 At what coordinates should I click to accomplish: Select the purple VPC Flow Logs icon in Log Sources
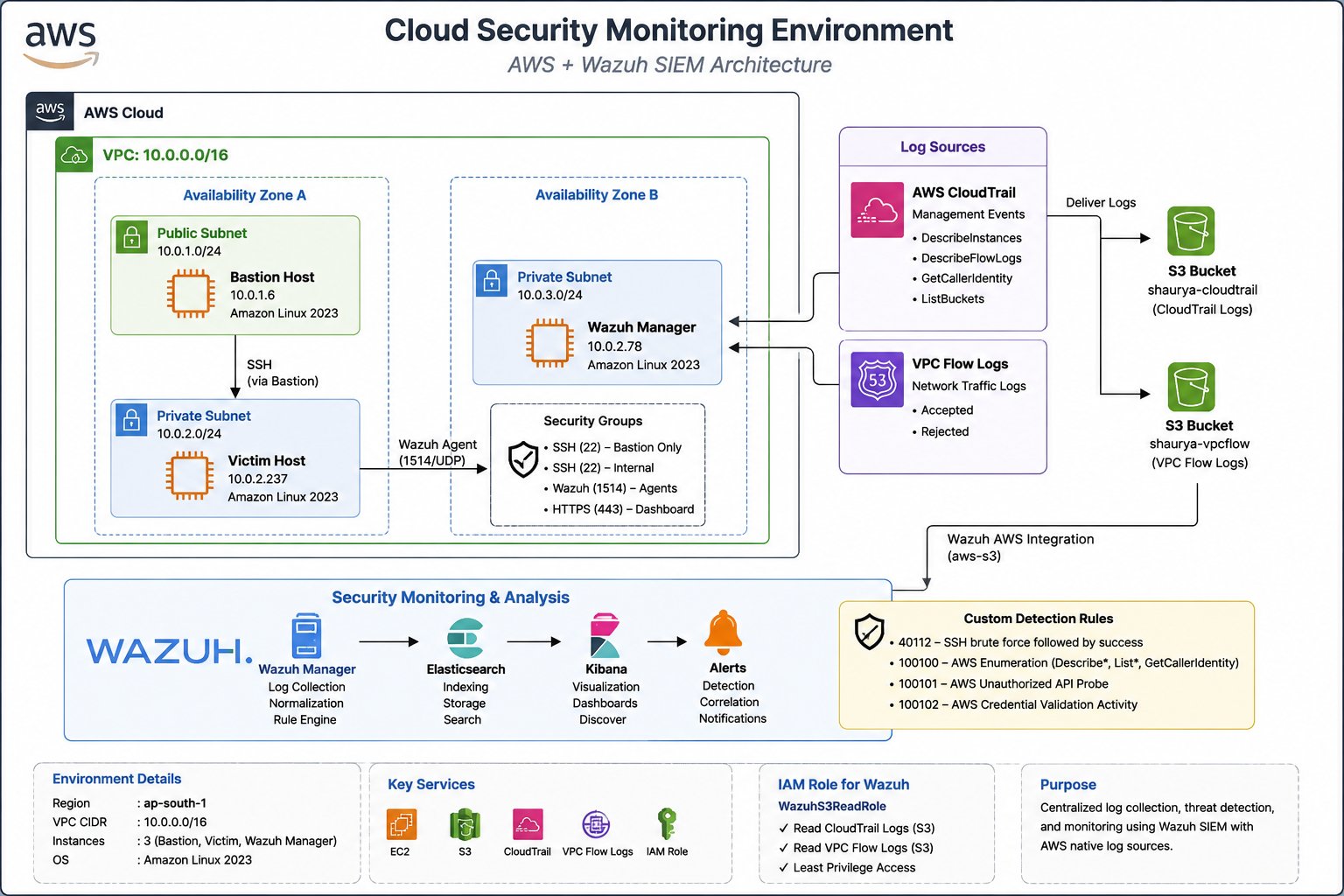tap(878, 380)
